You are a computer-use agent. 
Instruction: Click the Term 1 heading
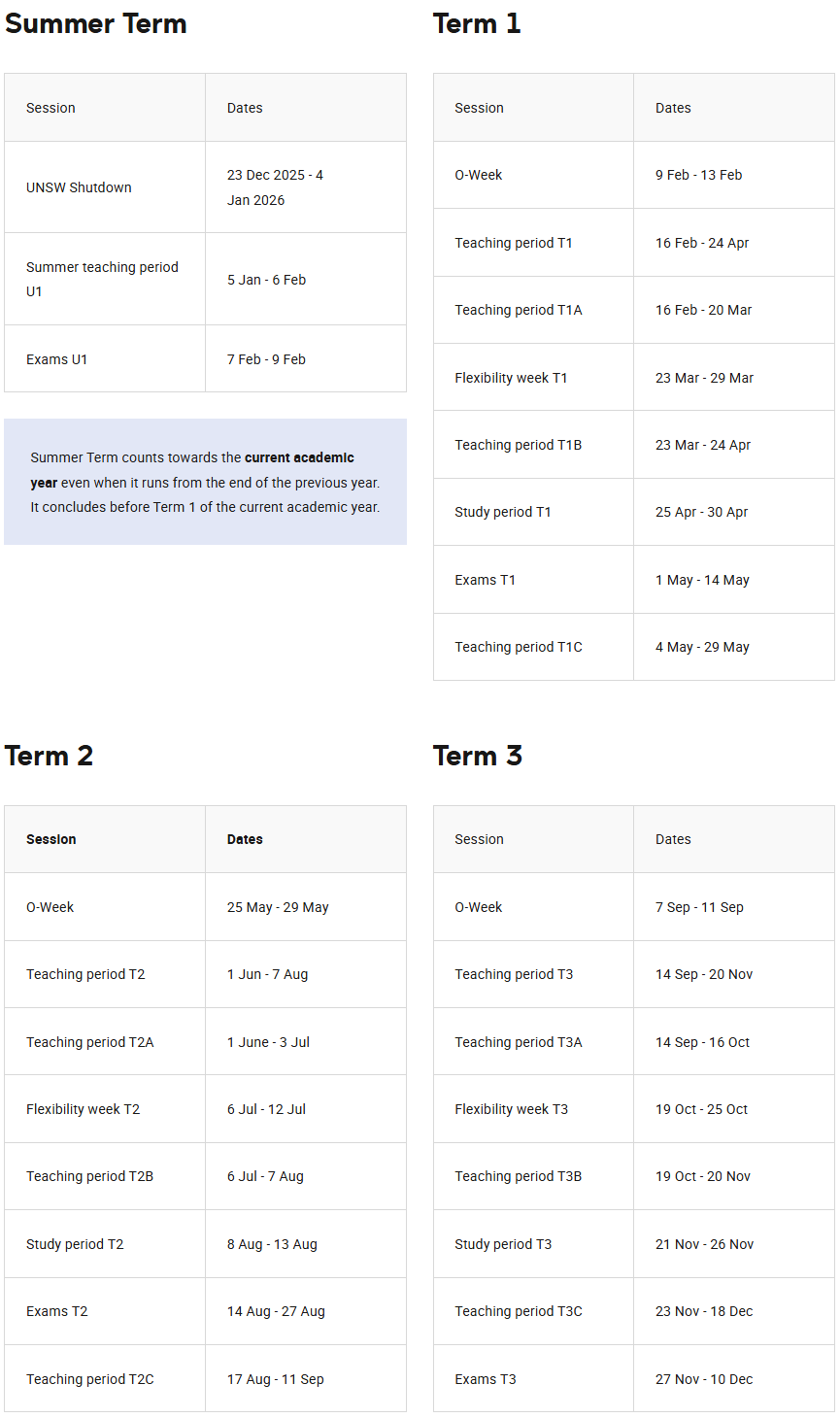tap(477, 24)
